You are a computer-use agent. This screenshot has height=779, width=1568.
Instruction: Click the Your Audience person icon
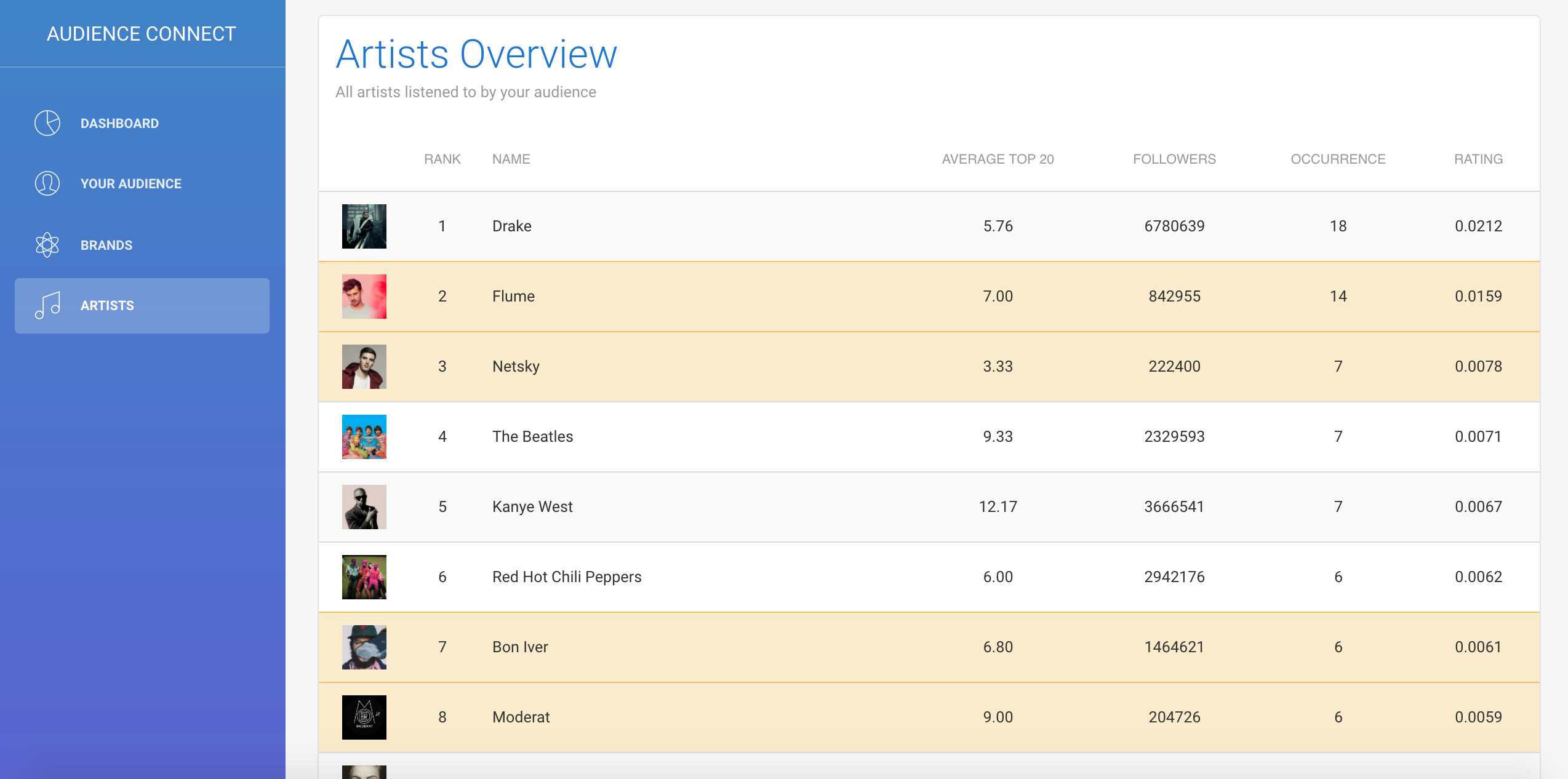click(x=47, y=183)
